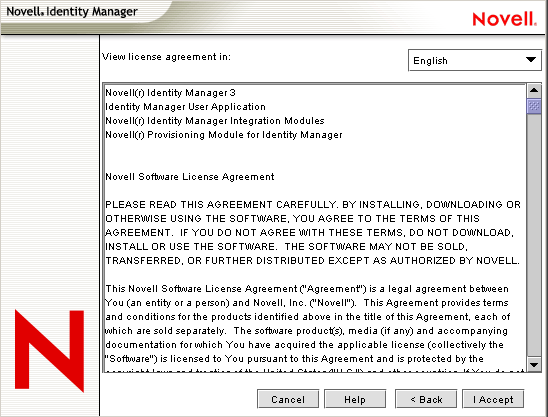Click the line starting "which are sold separately"

tap(307, 331)
